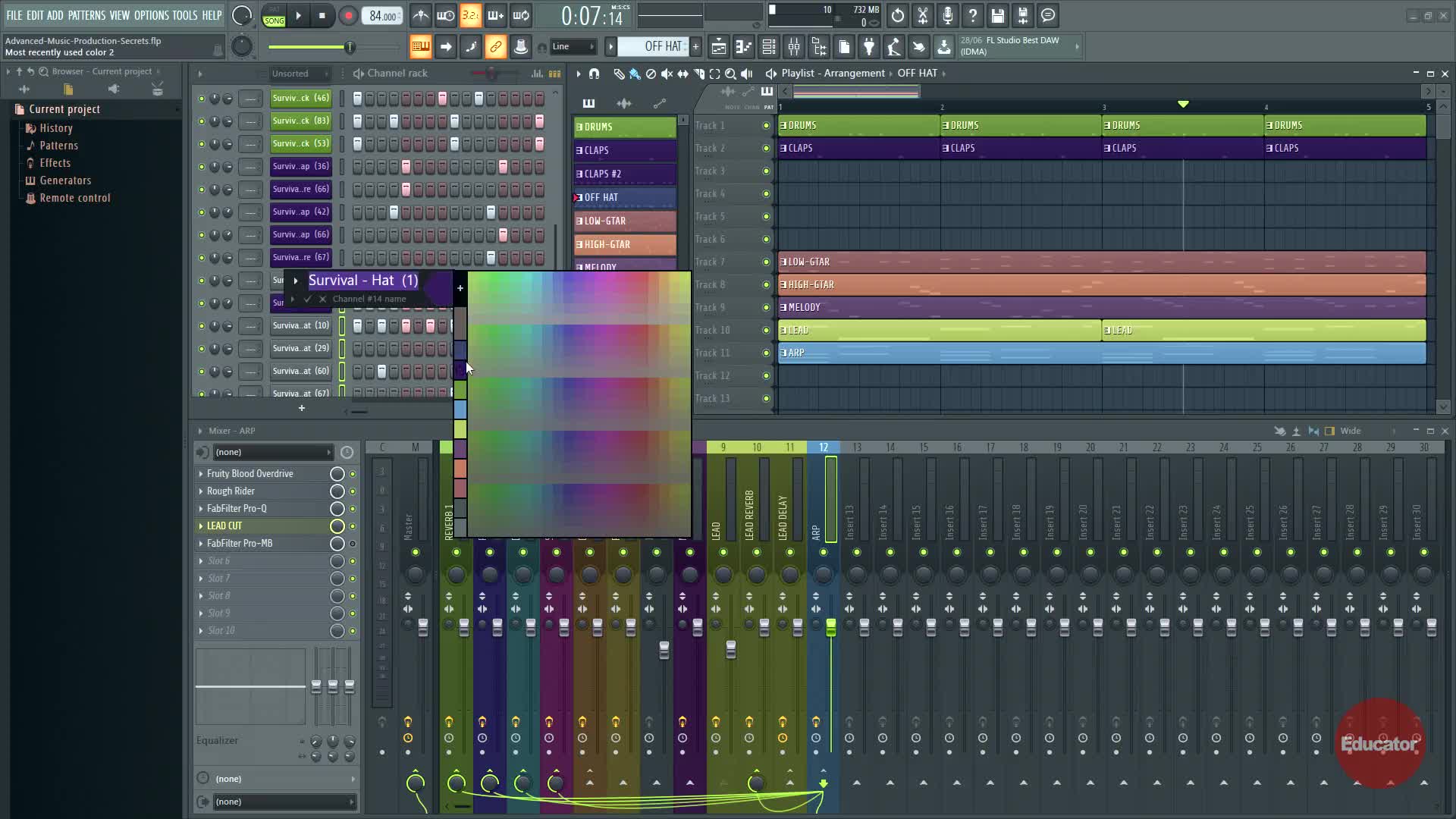
Task: Toggle the Playlist magnet snap icon
Action: pyautogui.click(x=594, y=74)
